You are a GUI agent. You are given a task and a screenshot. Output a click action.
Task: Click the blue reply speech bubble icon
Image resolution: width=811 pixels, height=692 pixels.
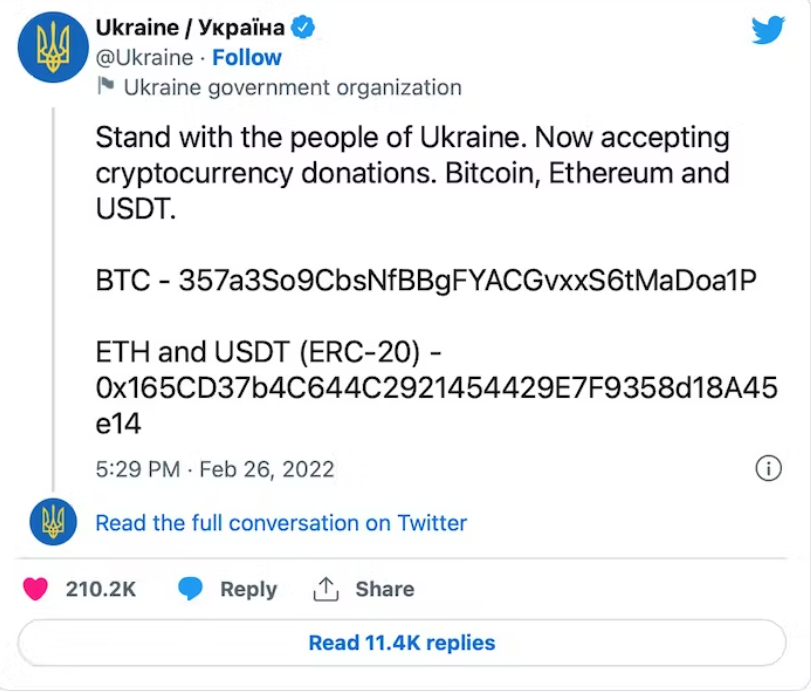click(191, 589)
